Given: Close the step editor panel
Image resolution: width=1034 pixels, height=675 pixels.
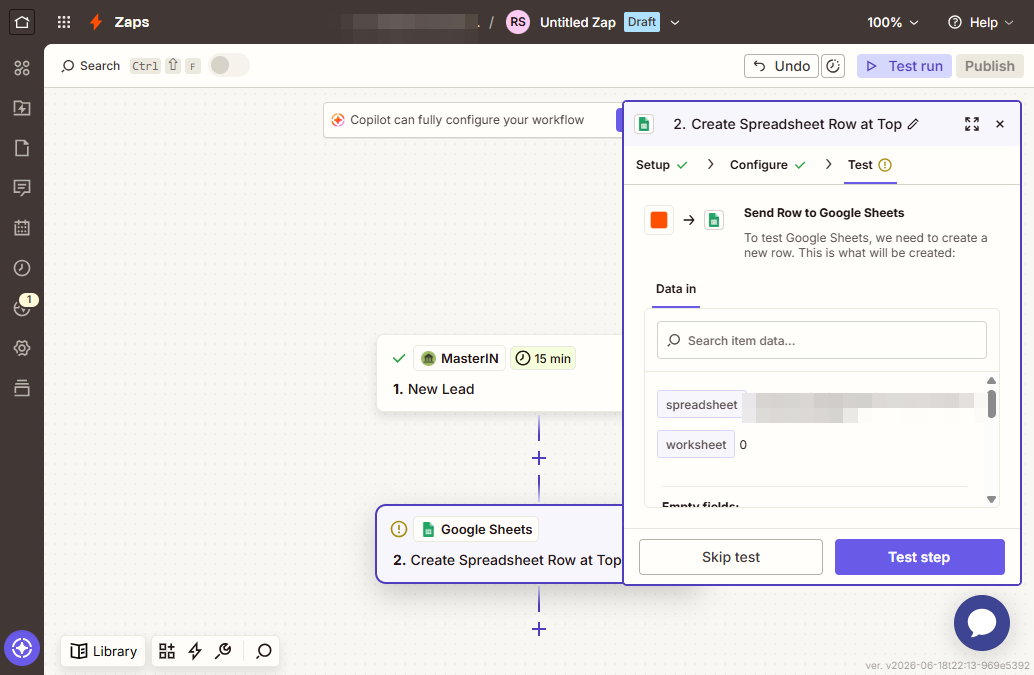Looking at the screenshot, I should pos(1000,124).
